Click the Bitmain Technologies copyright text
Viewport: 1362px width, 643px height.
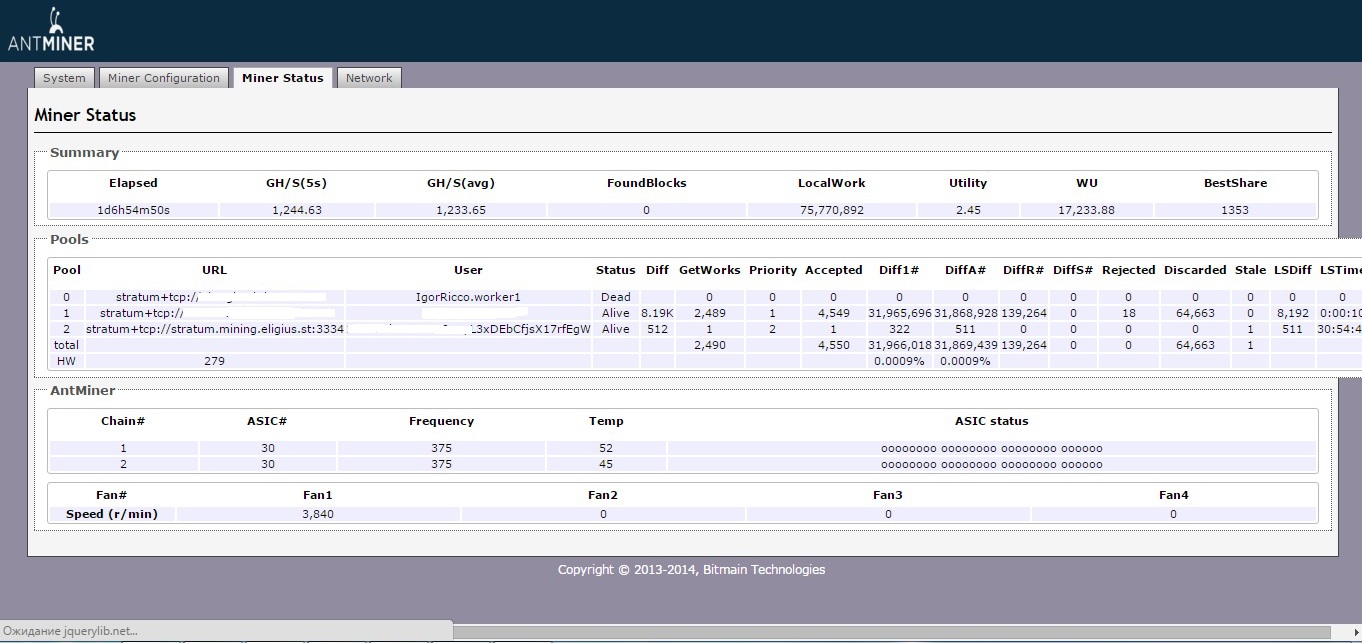691,570
